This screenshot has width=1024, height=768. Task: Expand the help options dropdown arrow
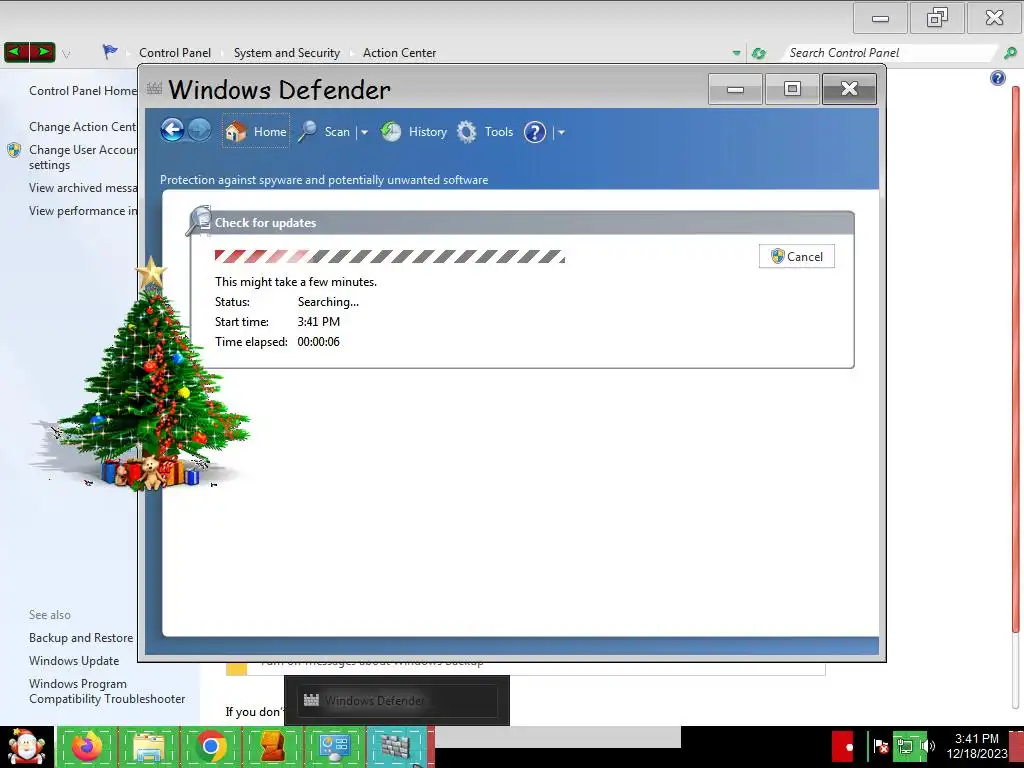tap(561, 133)
